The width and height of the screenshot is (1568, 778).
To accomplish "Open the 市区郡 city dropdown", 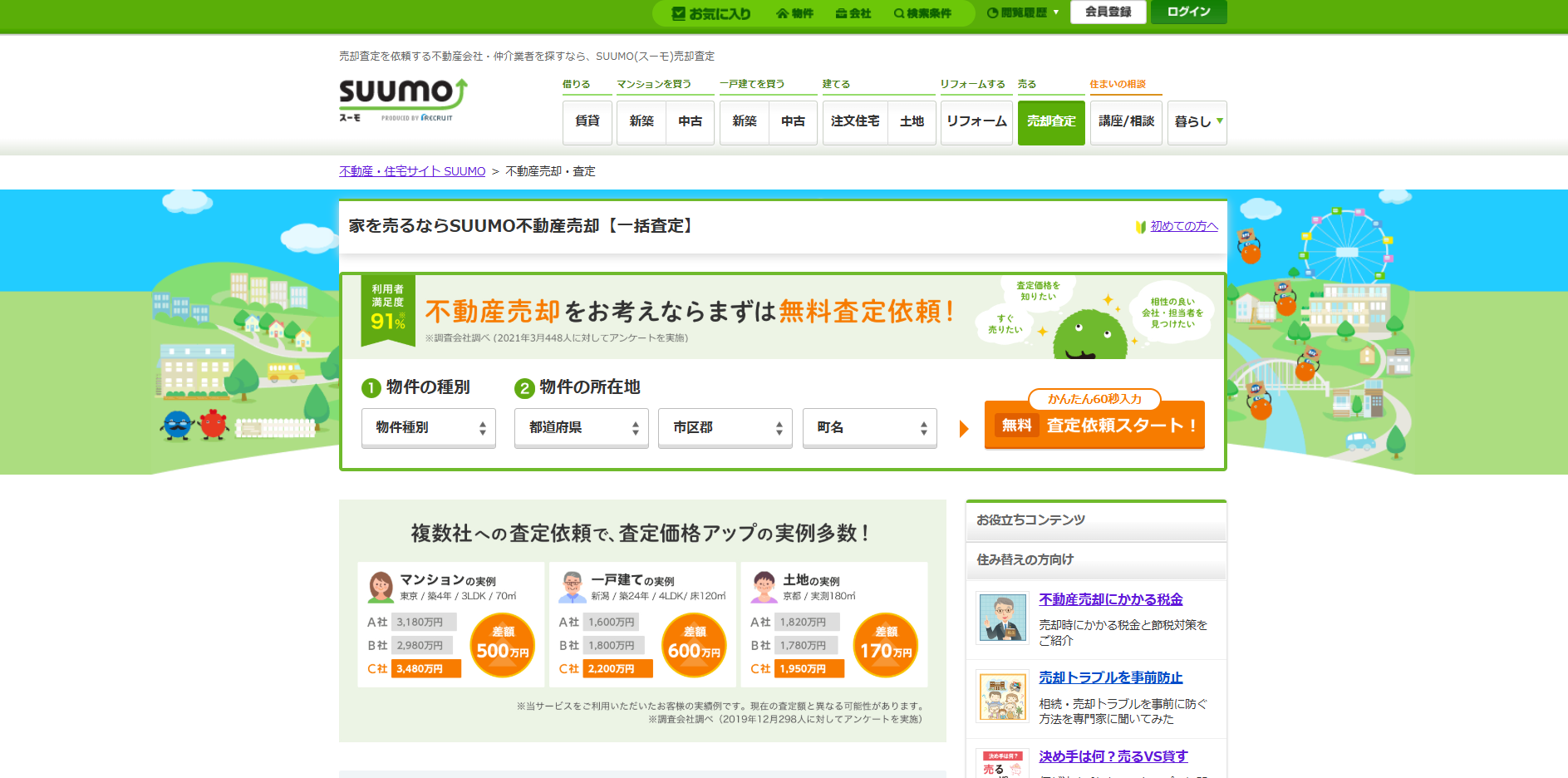I will click(725, 428).
